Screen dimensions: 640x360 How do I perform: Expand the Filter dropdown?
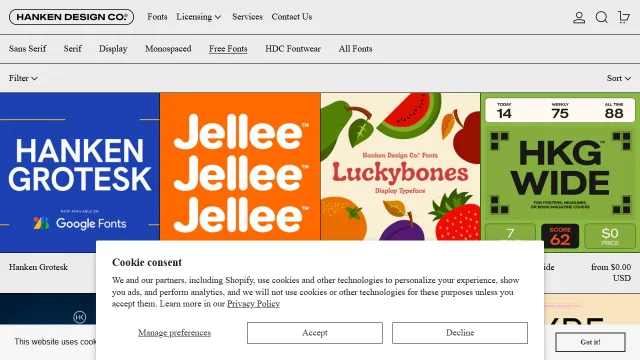coord(23,78)
